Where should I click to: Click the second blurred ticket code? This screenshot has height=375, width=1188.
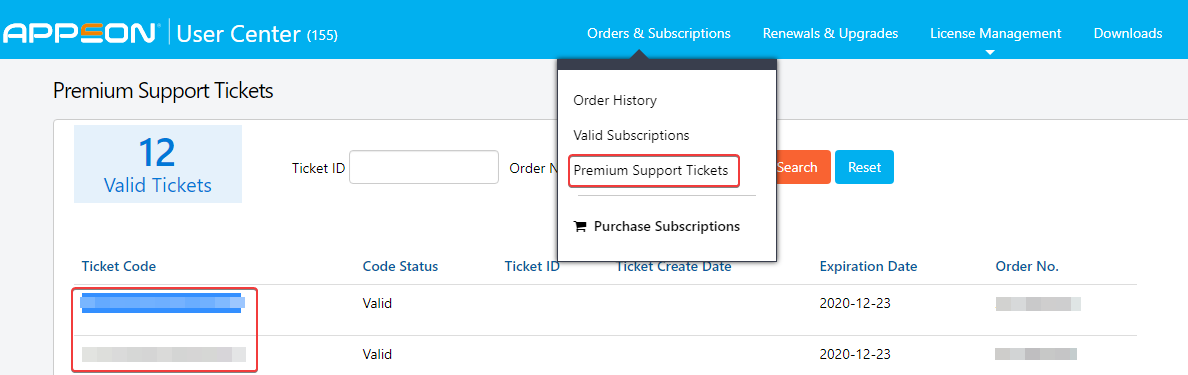(x=164, y=354)
